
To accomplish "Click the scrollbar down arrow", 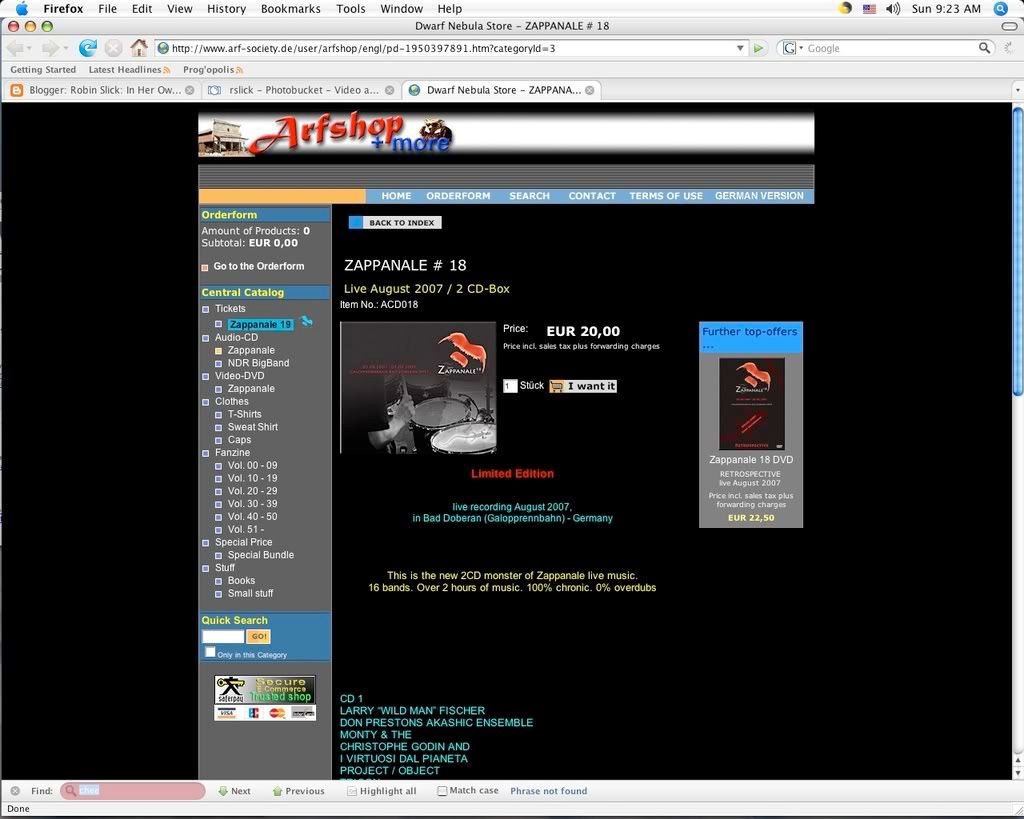I will (x=1018, y=773).
